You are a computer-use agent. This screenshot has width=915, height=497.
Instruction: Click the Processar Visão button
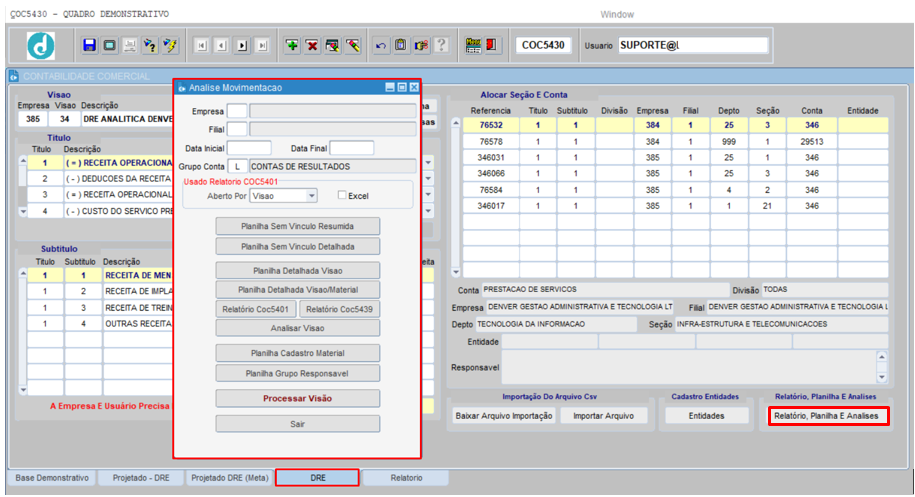[298, 398]
